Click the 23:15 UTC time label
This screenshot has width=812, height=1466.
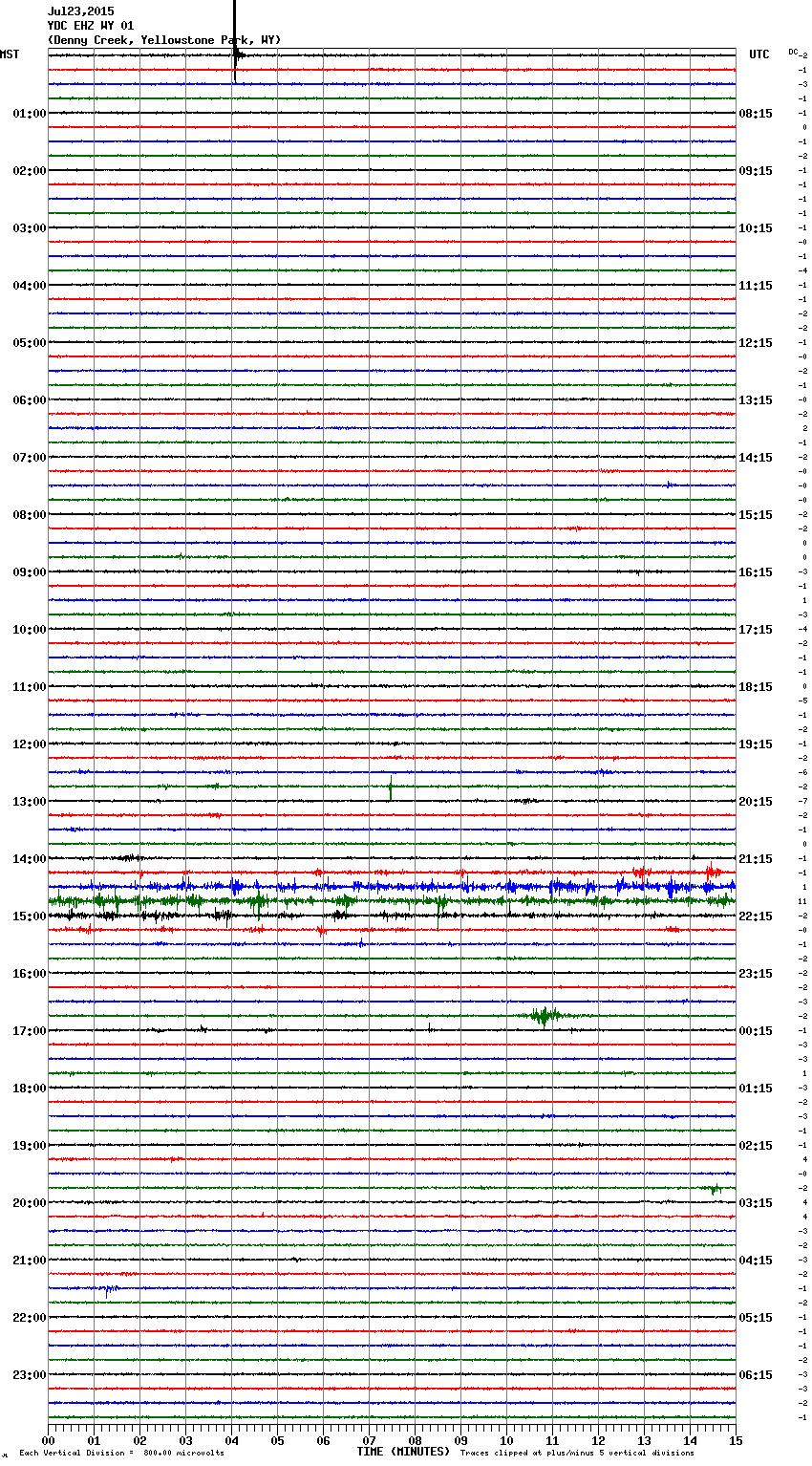(756, 974)
